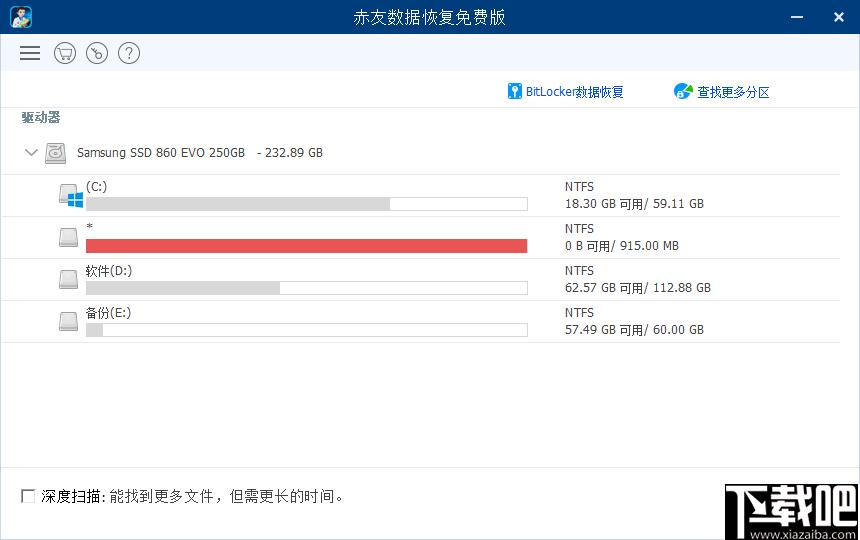The width and height of the screenshot is (860, 540).
Task: Click '0 B 可用/ 915.00 MB' text
Action: tap(622, 246)
